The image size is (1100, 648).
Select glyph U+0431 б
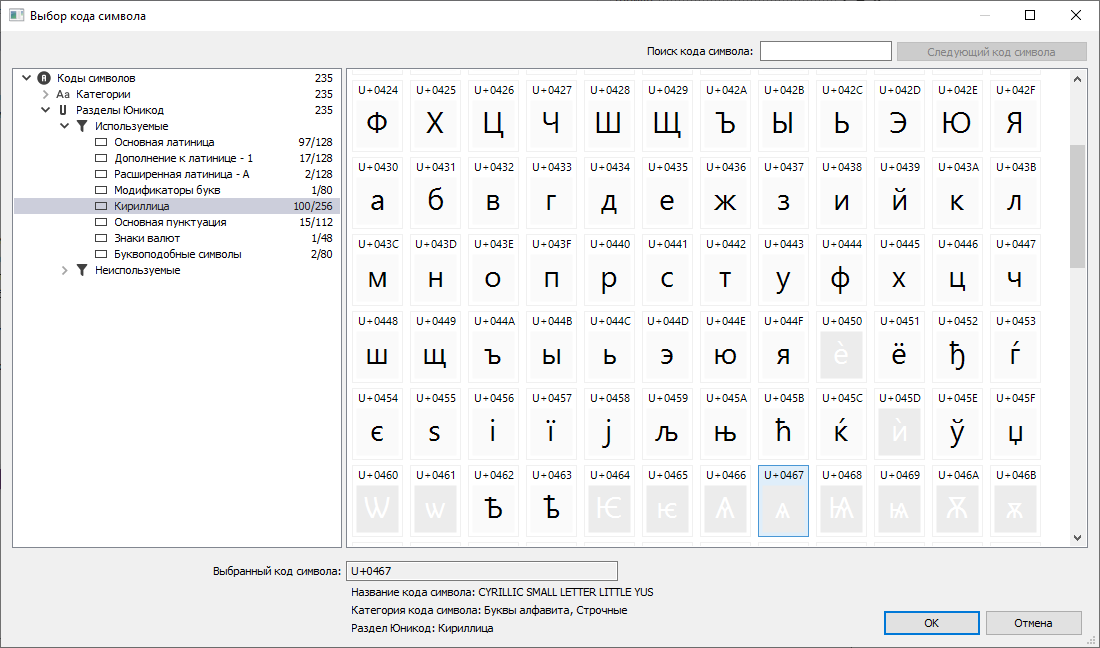pyautogui.click(x=436, y=193)
